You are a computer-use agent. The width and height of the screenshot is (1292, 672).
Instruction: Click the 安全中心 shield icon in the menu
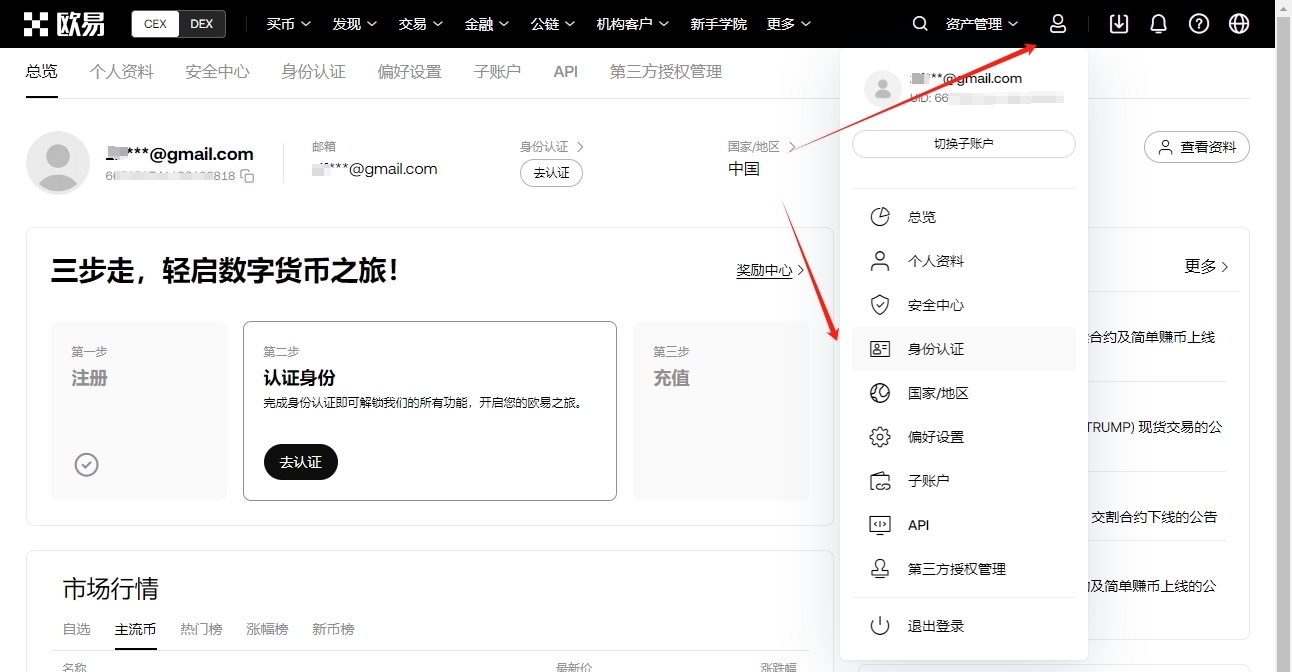click(879, 305)
